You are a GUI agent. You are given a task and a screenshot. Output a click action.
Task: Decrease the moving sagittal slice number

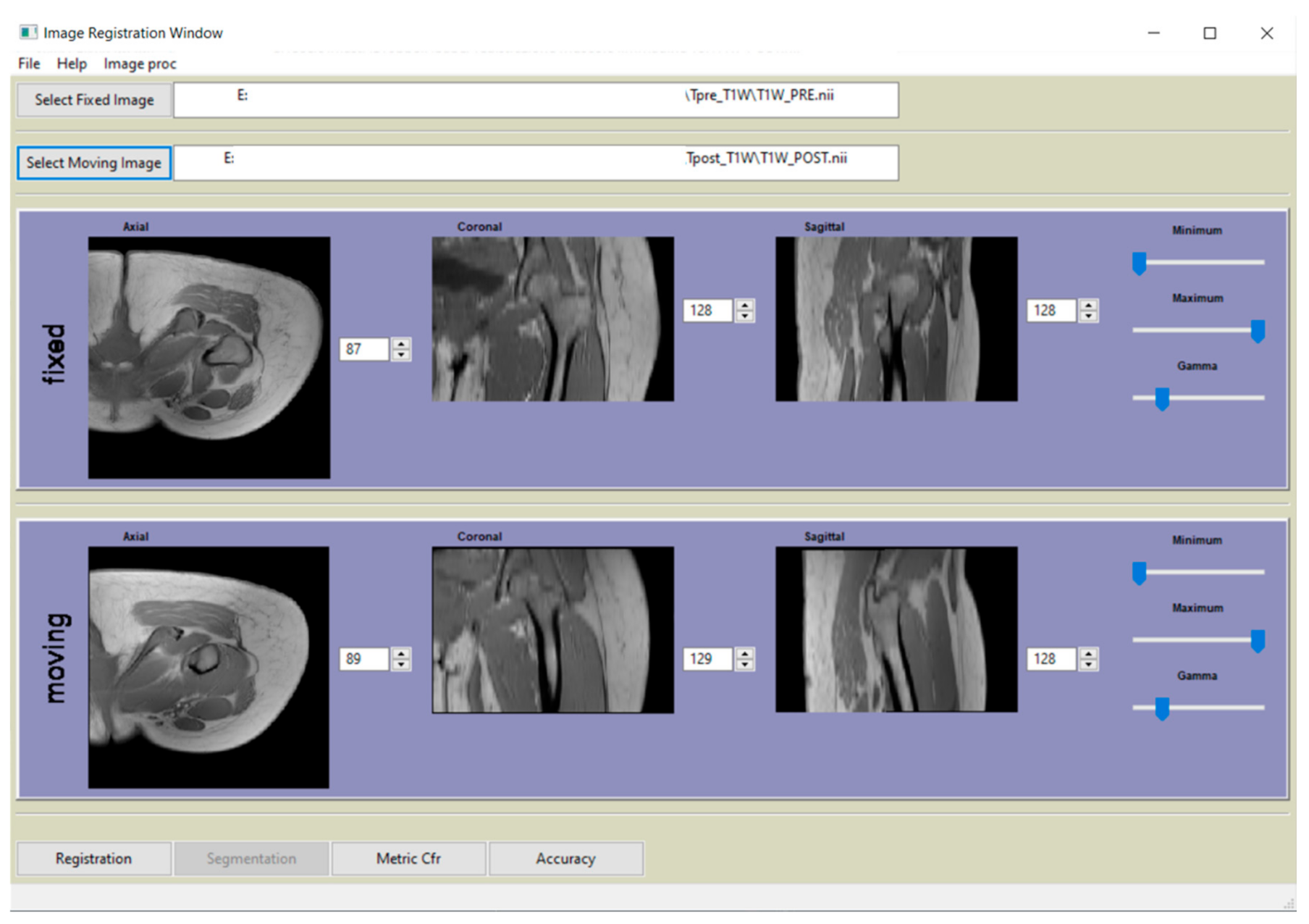pyautogui.click(x=1088, y=665)
